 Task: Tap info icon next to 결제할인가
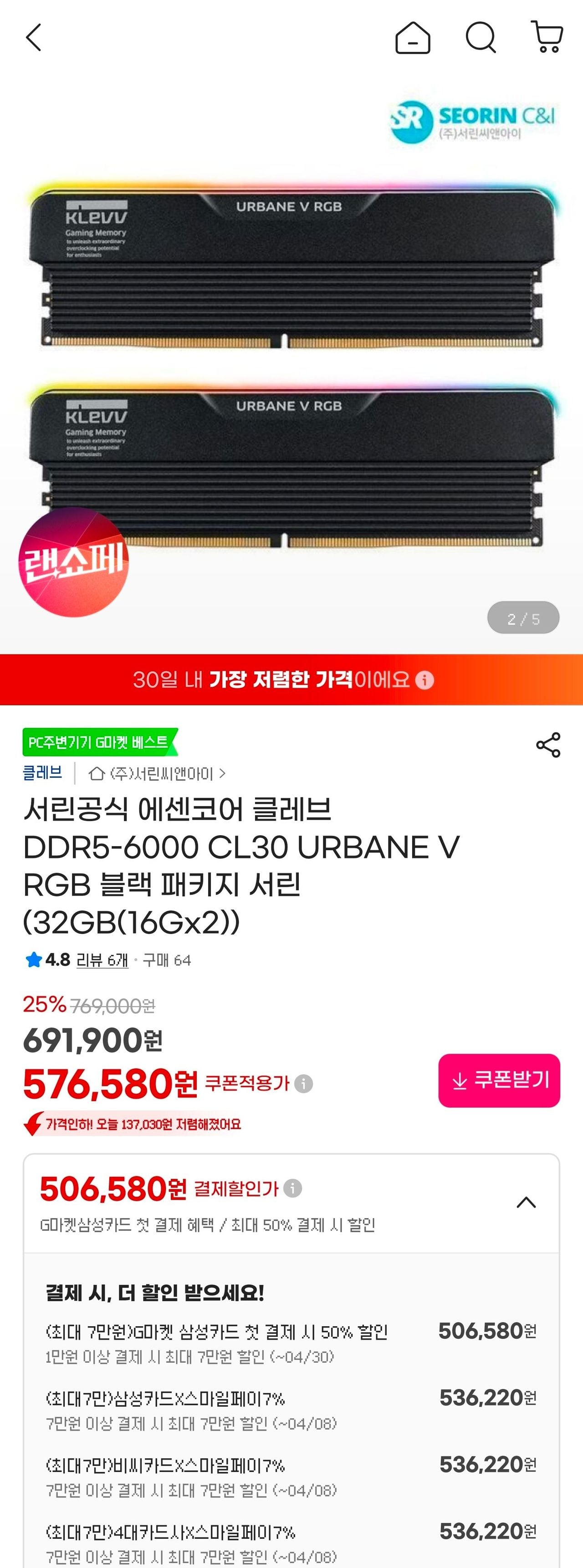[x=293, y=1188]
